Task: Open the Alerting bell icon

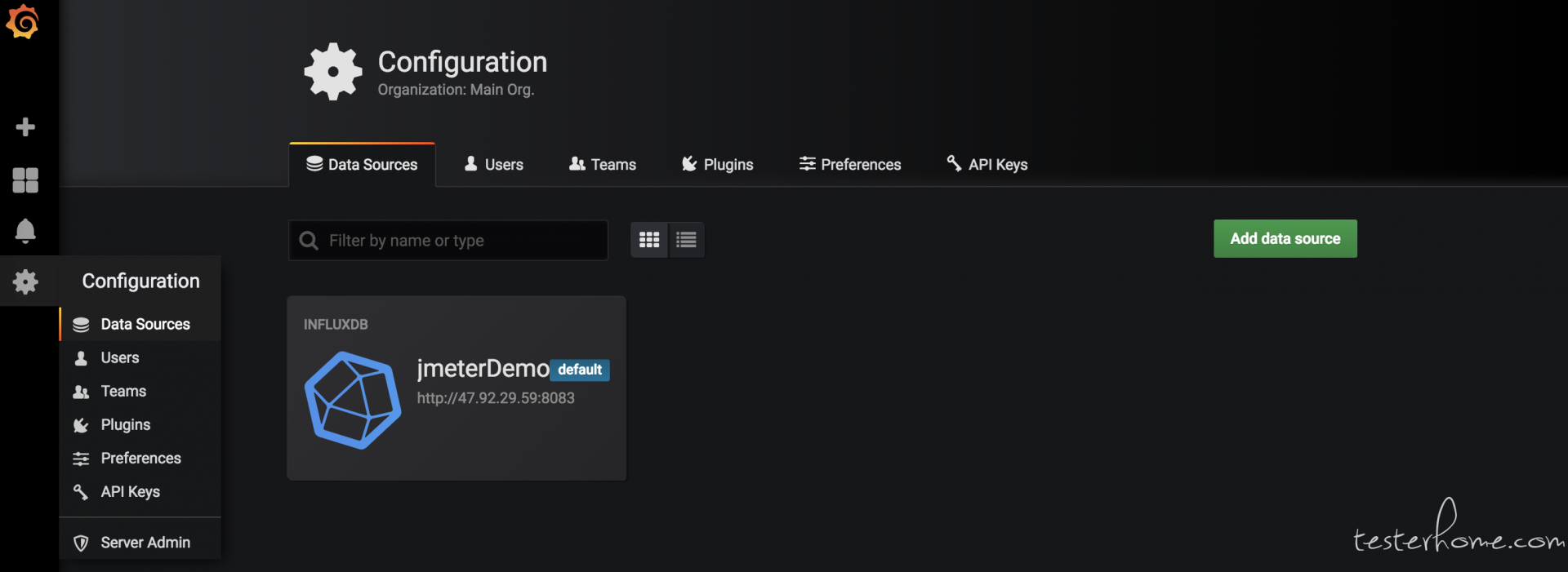Action: [25, 231]
